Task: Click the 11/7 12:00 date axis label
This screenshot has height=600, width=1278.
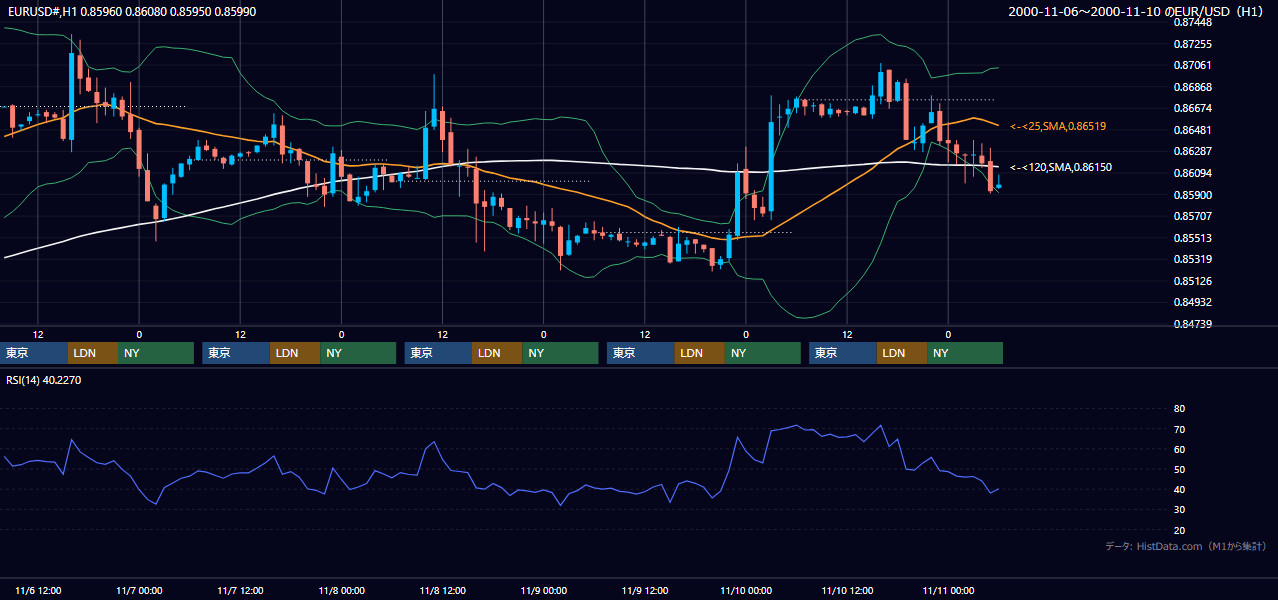Action: 241,590
